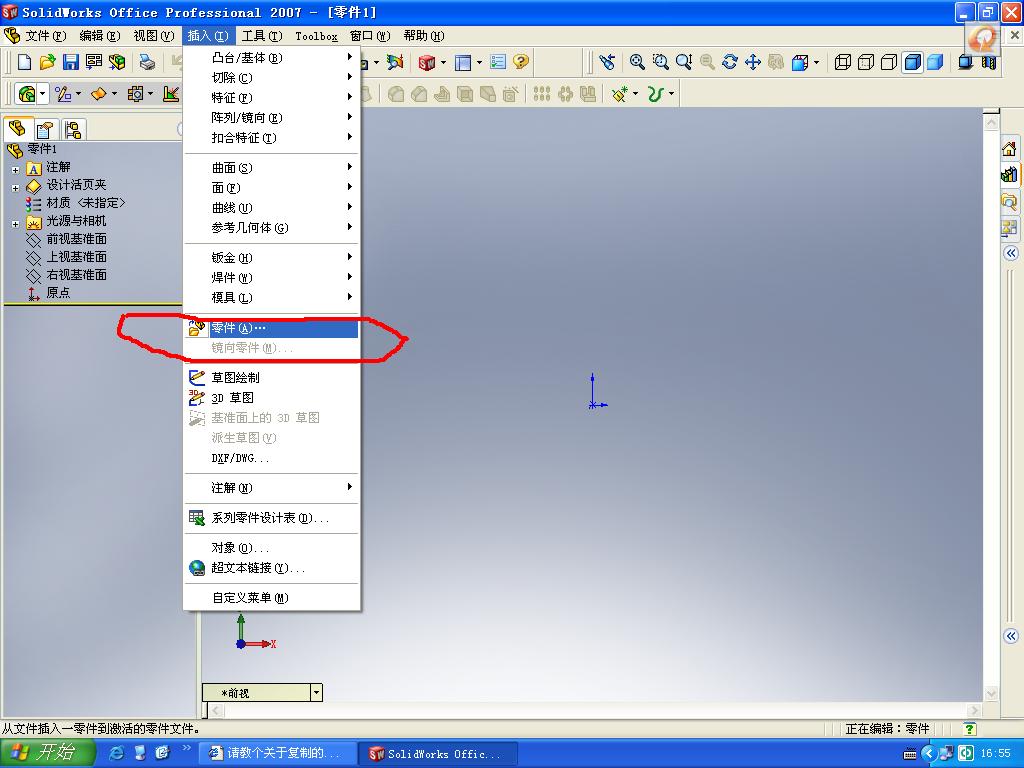
Task: Select 系列零件设计表(D)... entry
Action: pos(272,518)
